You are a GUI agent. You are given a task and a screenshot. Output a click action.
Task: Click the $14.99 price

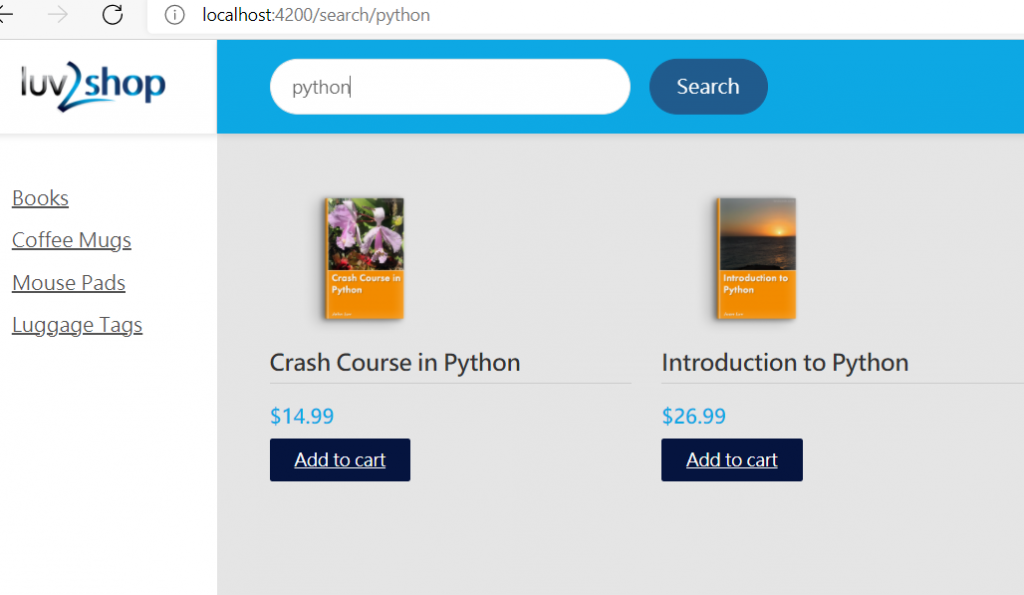pos(302,416)
